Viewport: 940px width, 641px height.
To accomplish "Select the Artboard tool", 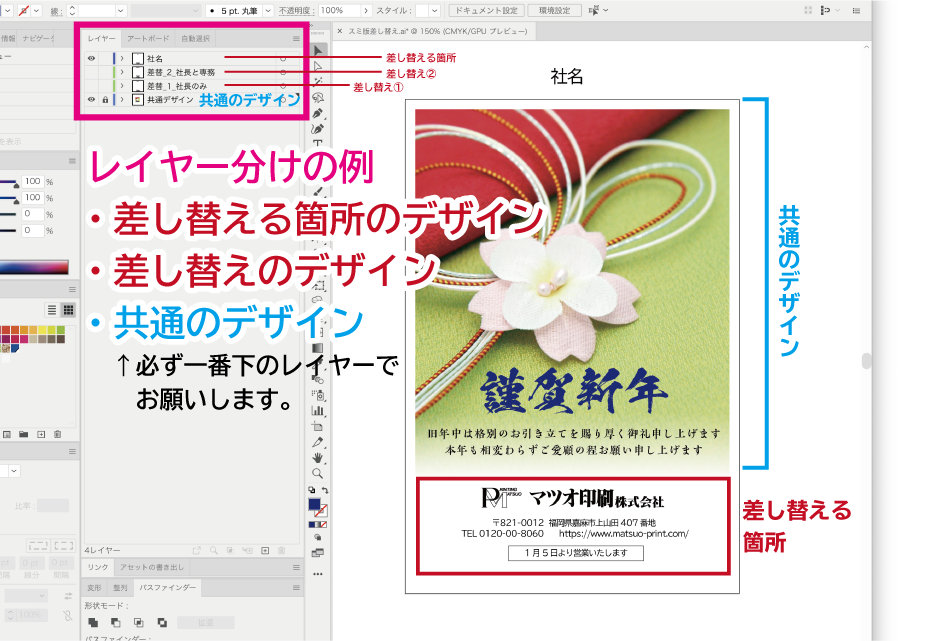I will pyautogui.click(x=318, y=426).
